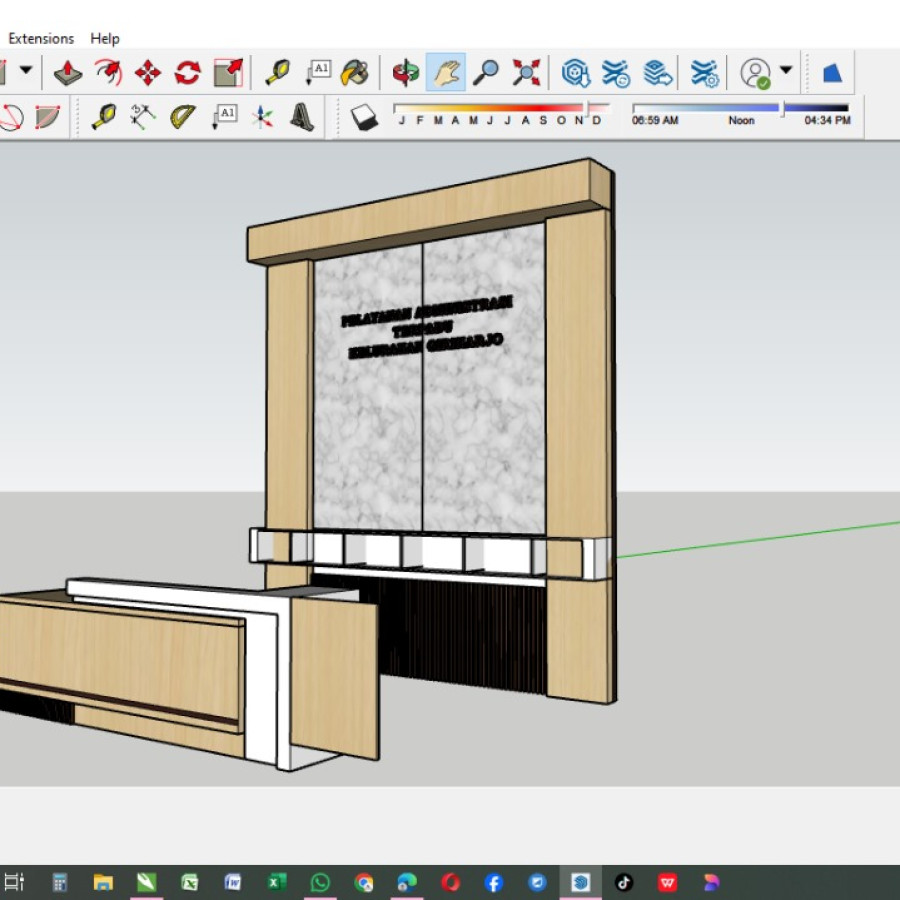Select the Pie drawing tool
This screenshot has height=900, width=900.
point(47,117)
